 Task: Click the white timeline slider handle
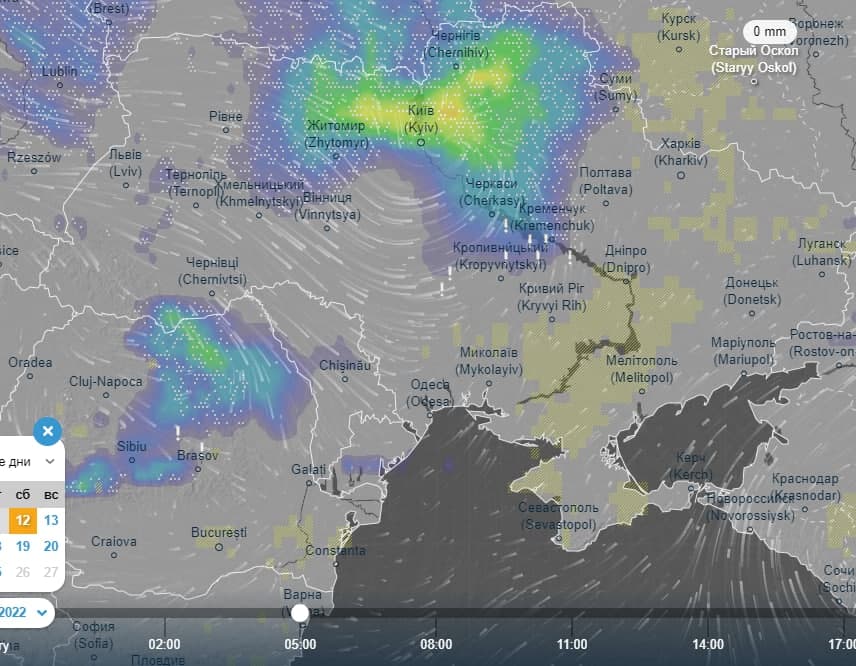[x=299, y=611]
